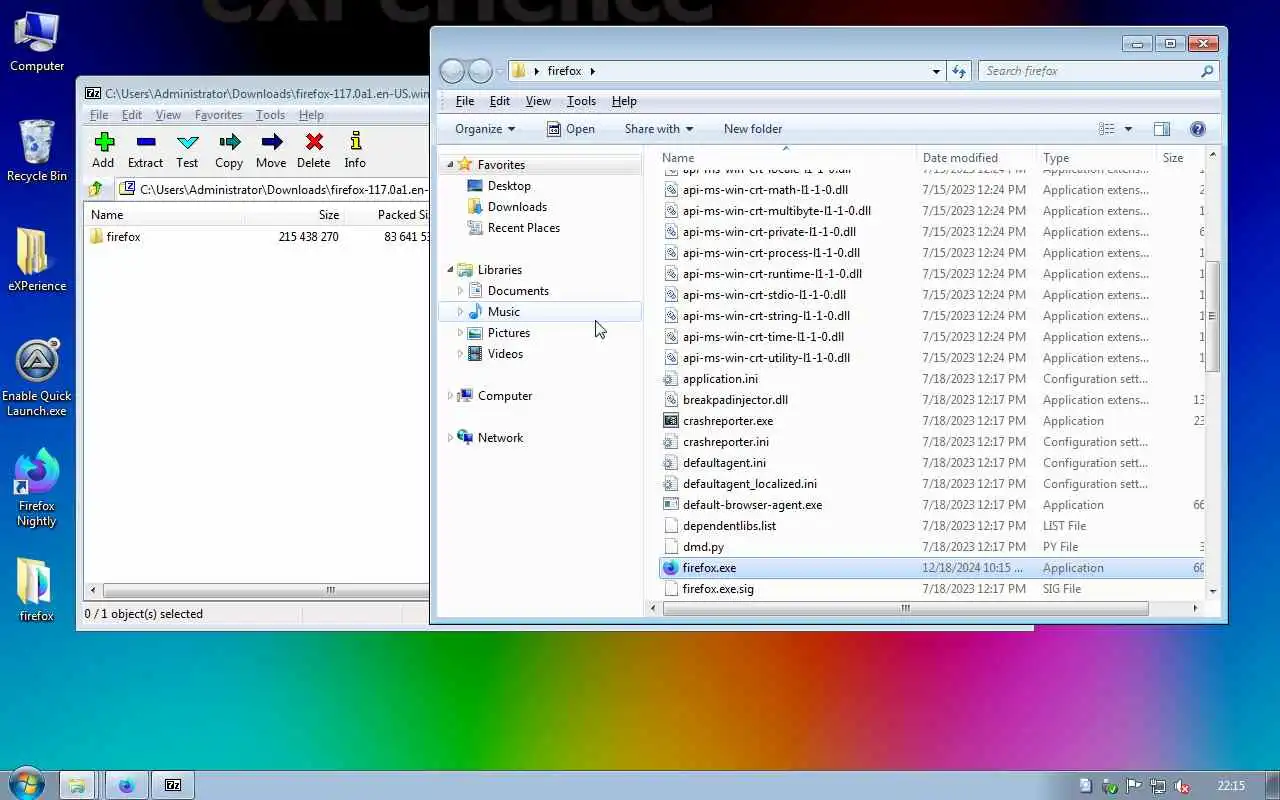
Task: Click the muted volume tray icon
Action: 1181,786
